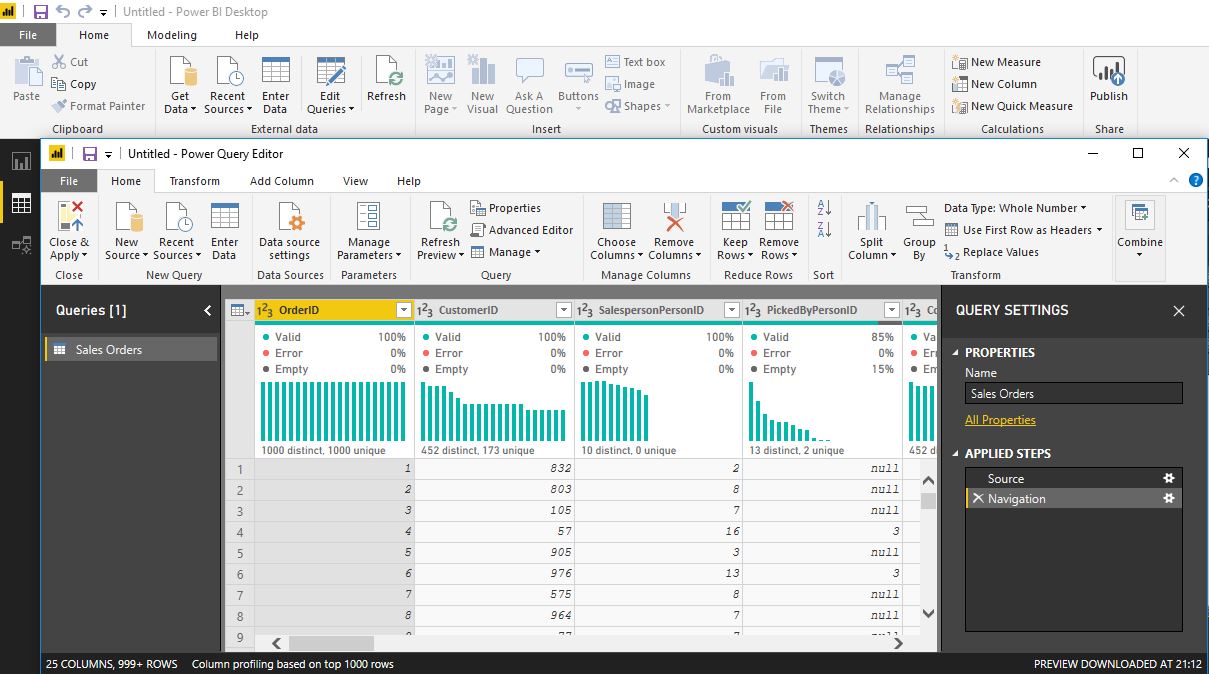Open the Add Column tab
1209x674 pixels.
pos(282,181)
